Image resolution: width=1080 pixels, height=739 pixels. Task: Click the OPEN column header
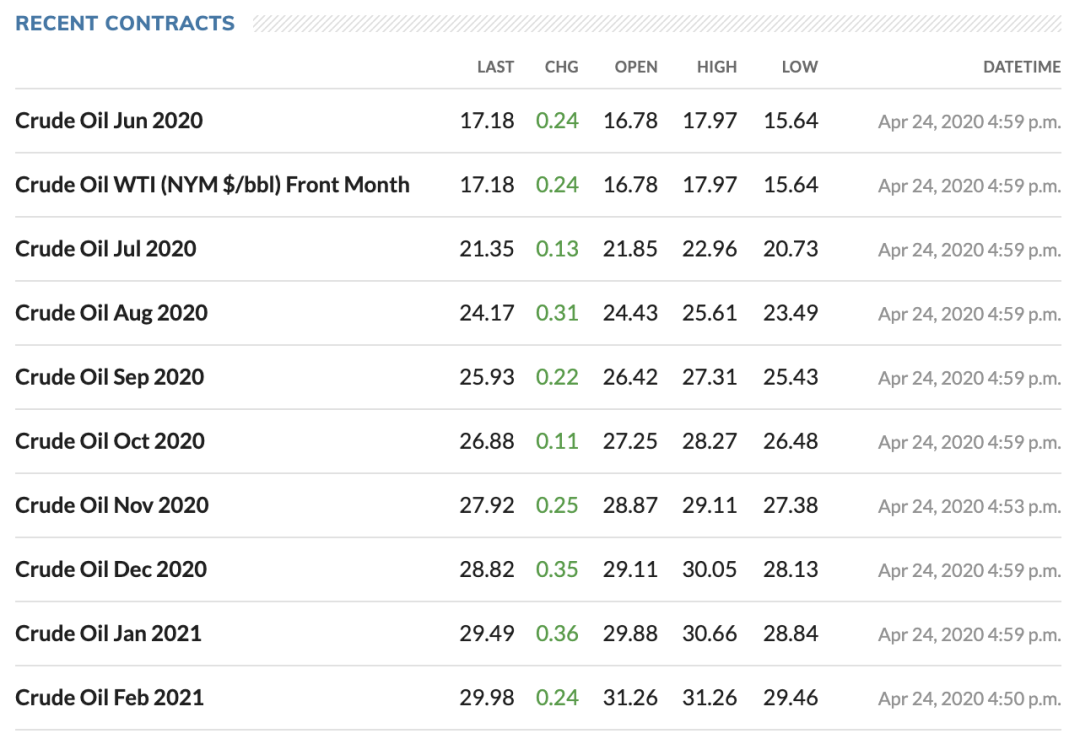tap(636, 67)
